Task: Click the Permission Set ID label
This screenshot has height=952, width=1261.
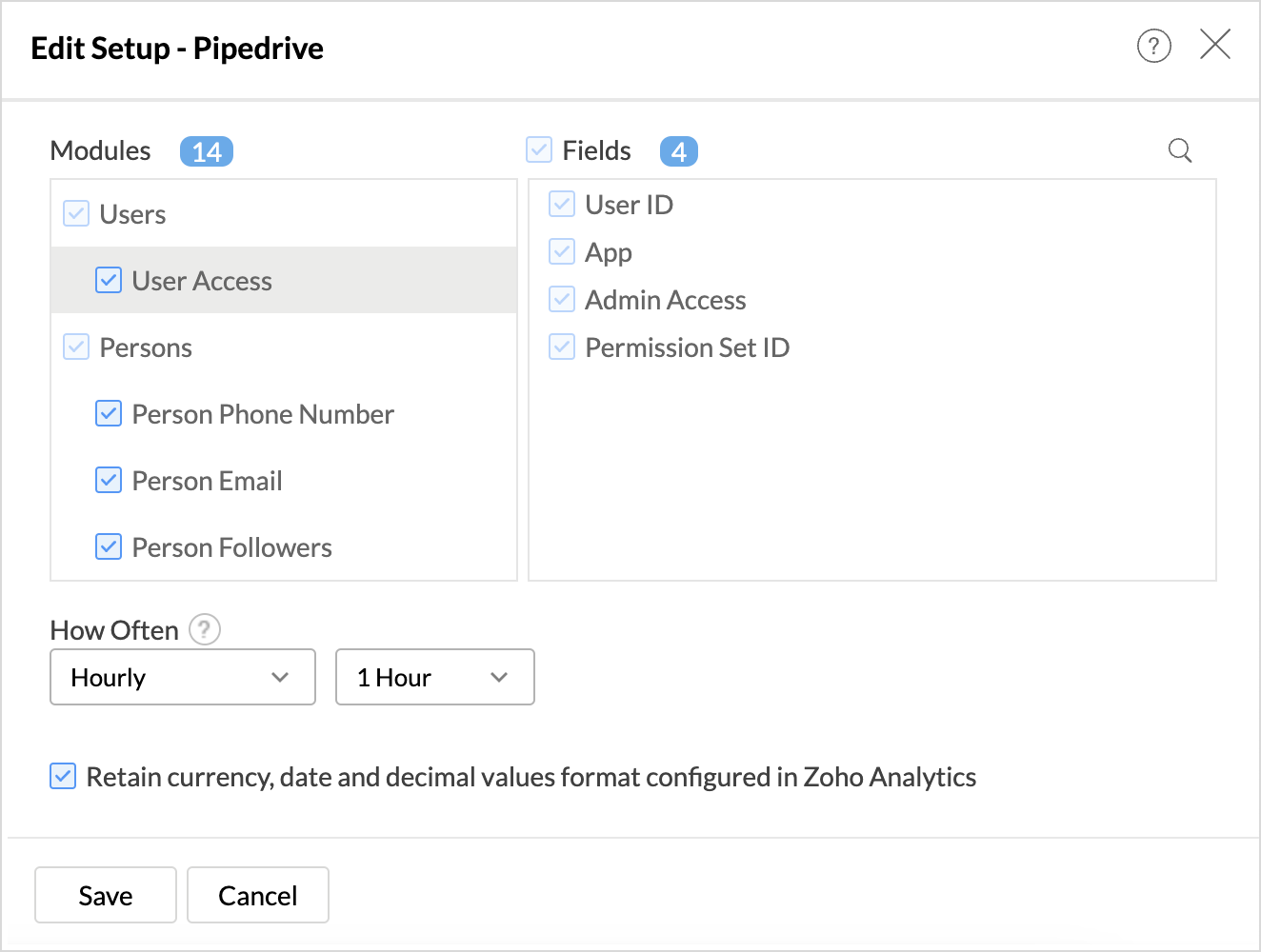Action: tap(688, 347)
